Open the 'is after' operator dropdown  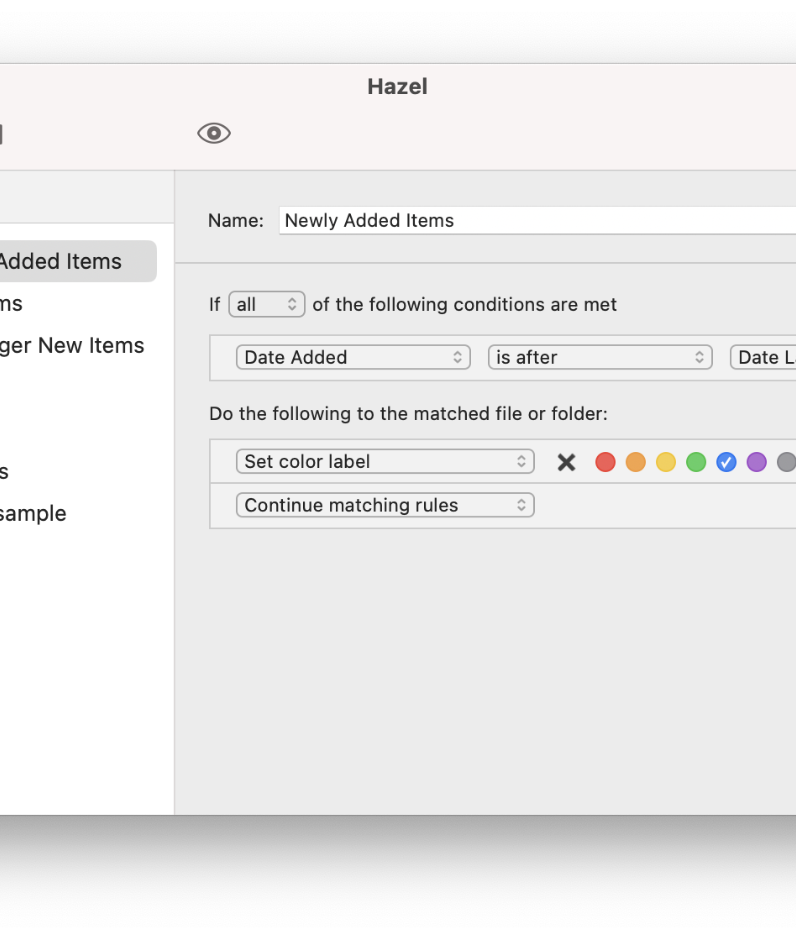(x=600, y=358)
